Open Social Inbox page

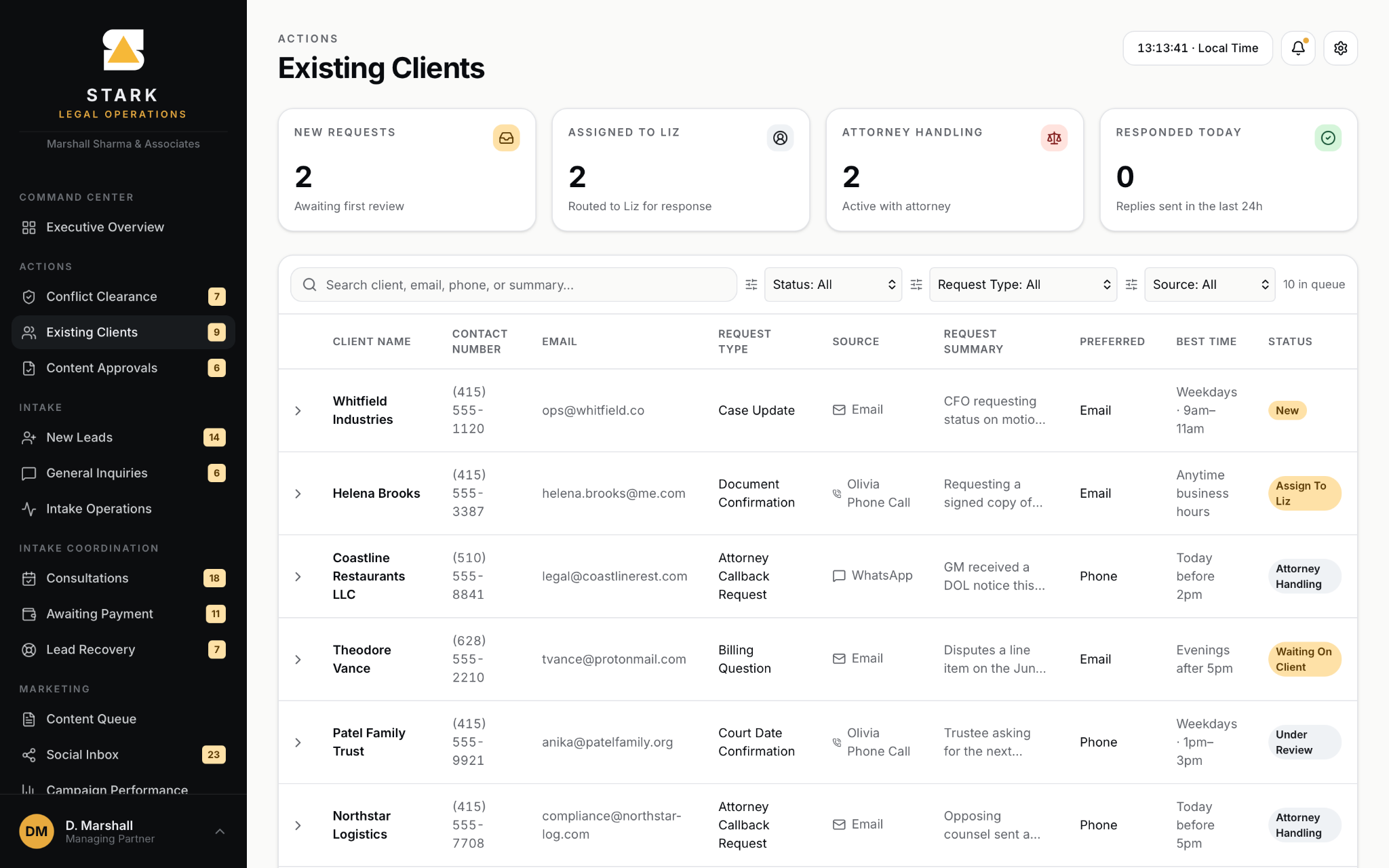pyautogui.click(x=123, y=755)
